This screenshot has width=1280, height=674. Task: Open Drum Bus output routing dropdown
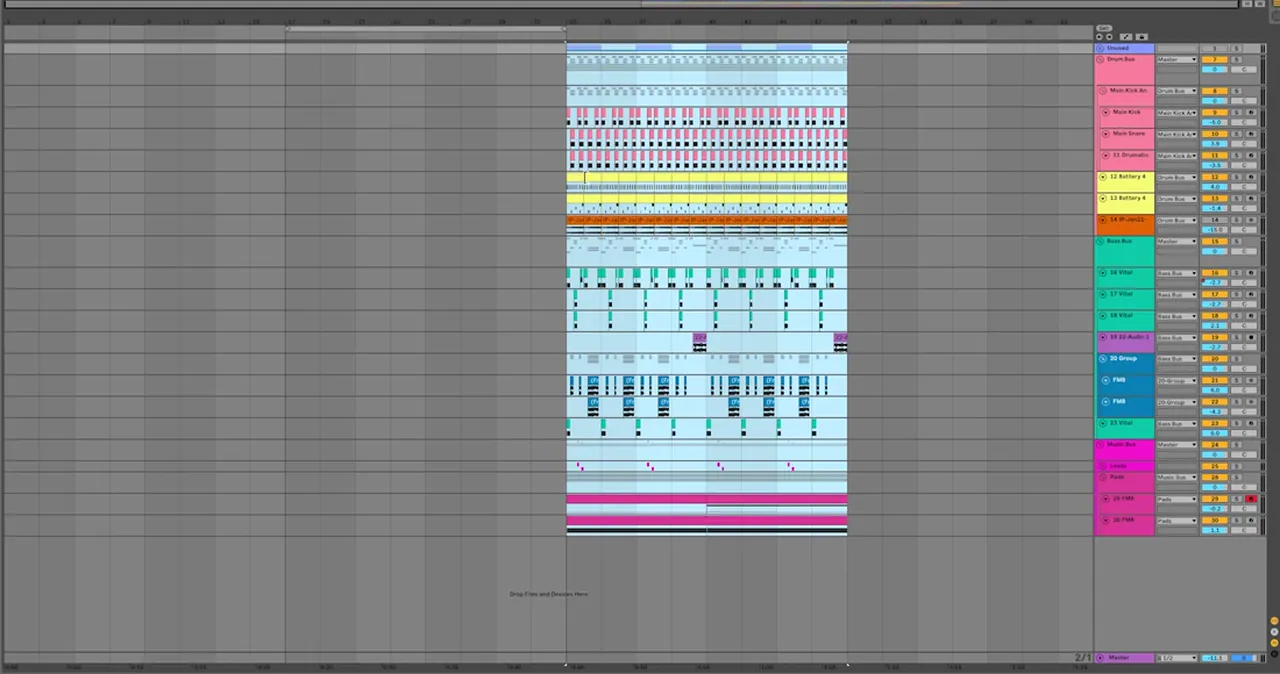click(1177, 59)
